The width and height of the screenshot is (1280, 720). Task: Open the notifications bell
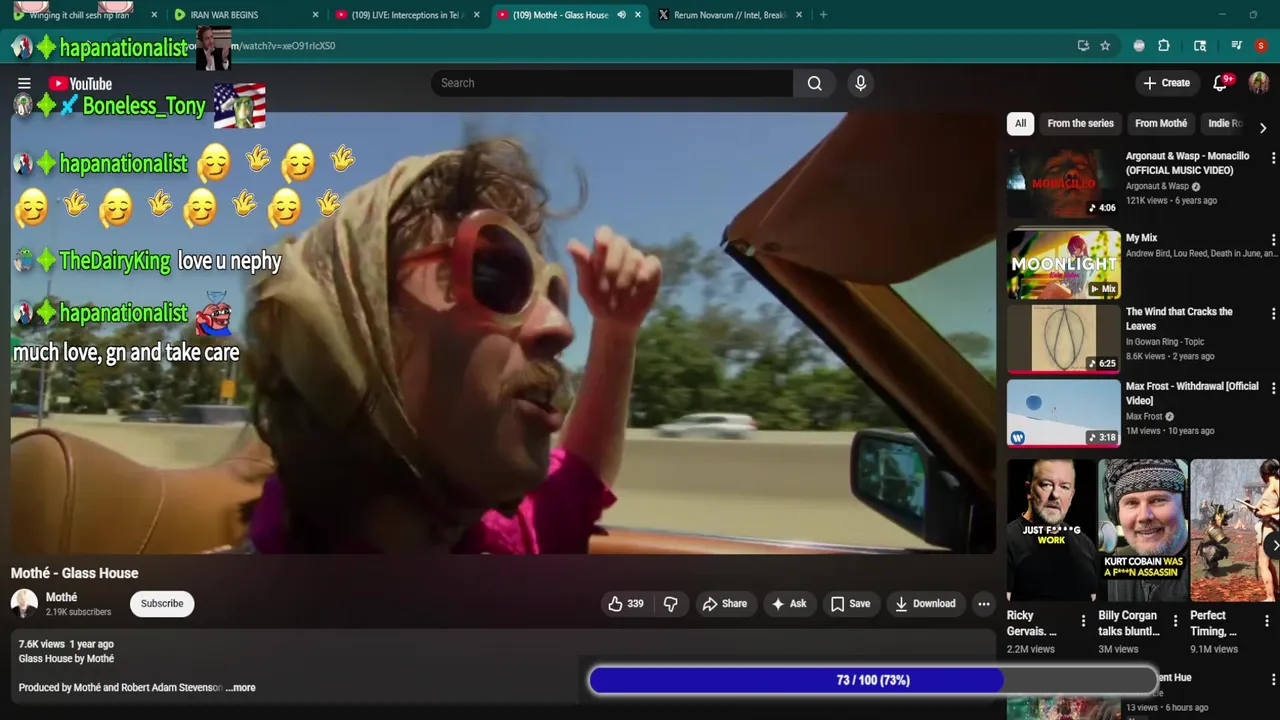[x=1220, y=83]
